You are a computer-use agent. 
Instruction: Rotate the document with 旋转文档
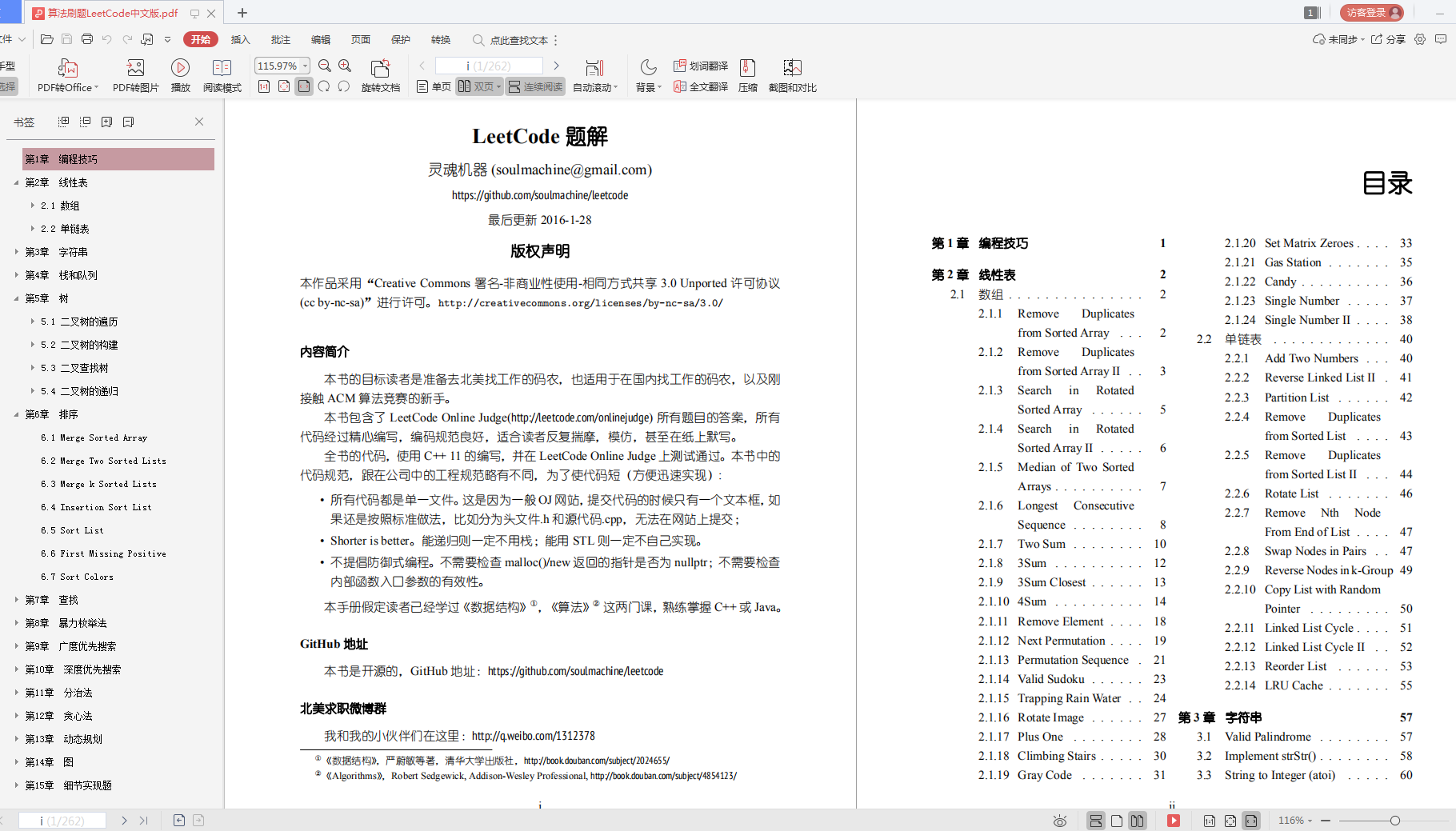click(x=380, y=74)
